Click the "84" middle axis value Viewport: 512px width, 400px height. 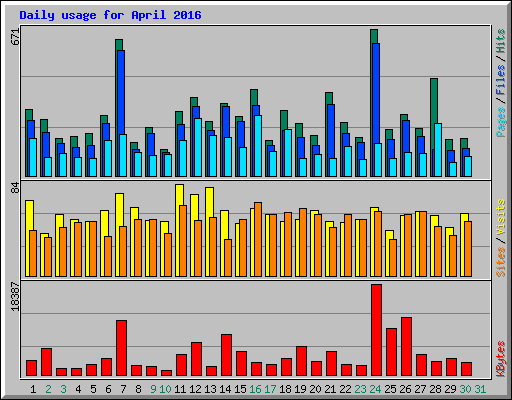[x=15, y=188]
